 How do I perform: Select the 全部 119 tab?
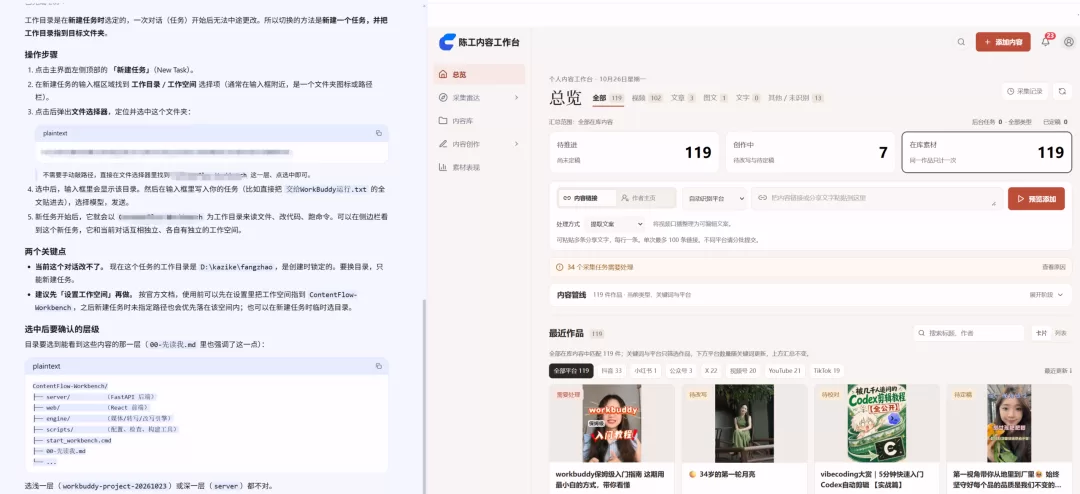tap(608, 98)
